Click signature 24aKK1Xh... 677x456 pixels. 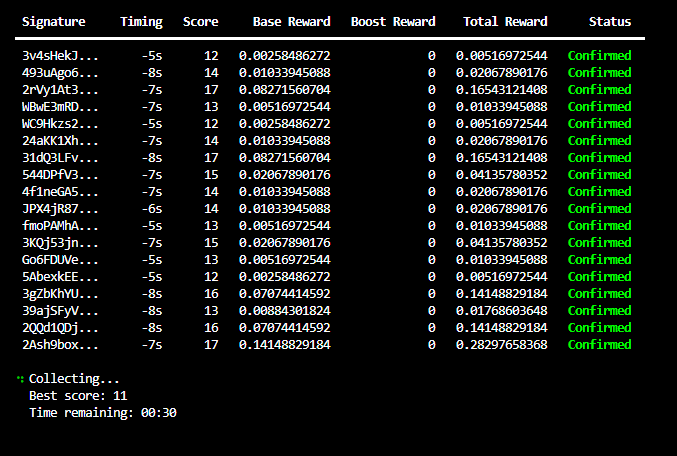[60, 141]
